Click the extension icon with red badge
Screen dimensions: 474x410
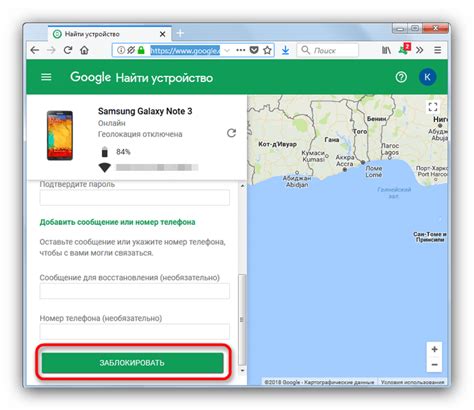tap(404, 50)
